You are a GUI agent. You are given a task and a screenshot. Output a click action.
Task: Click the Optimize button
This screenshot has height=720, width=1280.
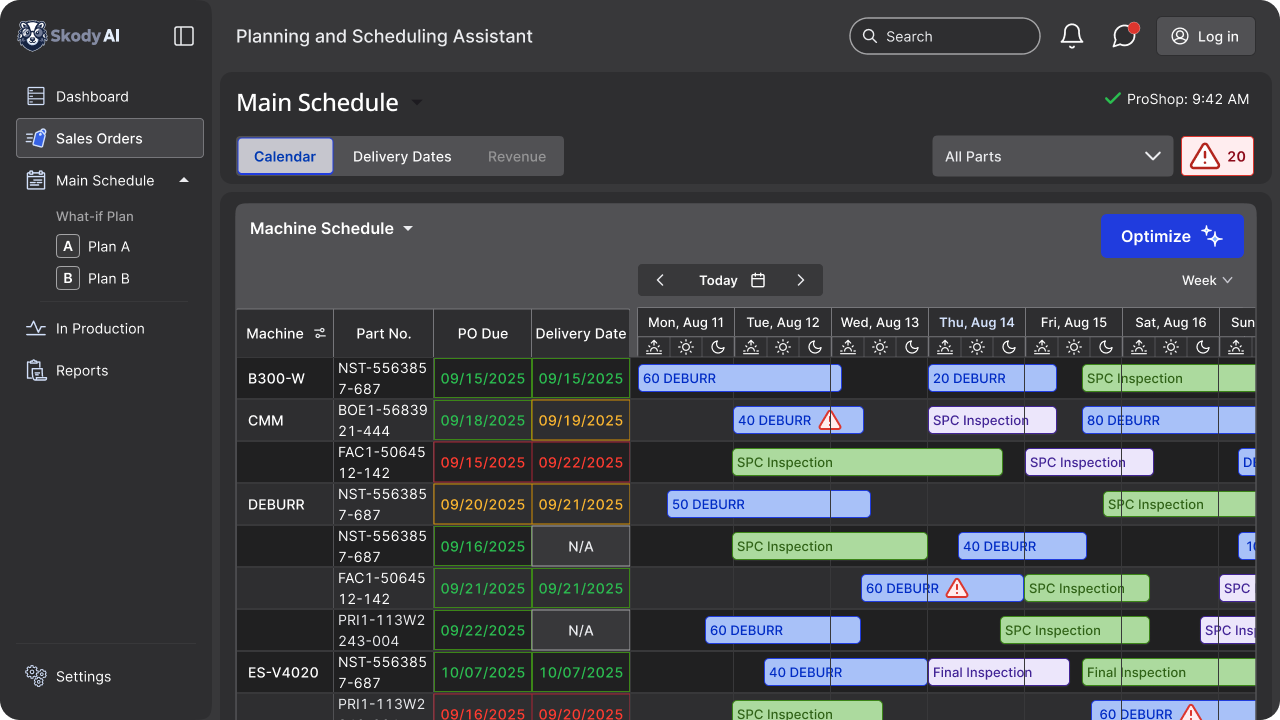click(x=1172, y=237)
